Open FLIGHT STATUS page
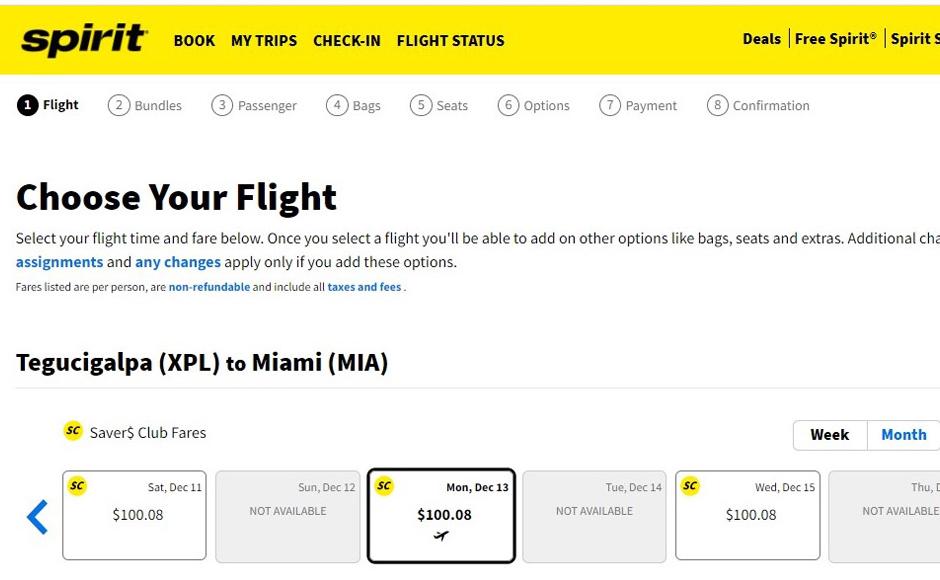Viewport: 940px width, 580px height. click(450, 41)
